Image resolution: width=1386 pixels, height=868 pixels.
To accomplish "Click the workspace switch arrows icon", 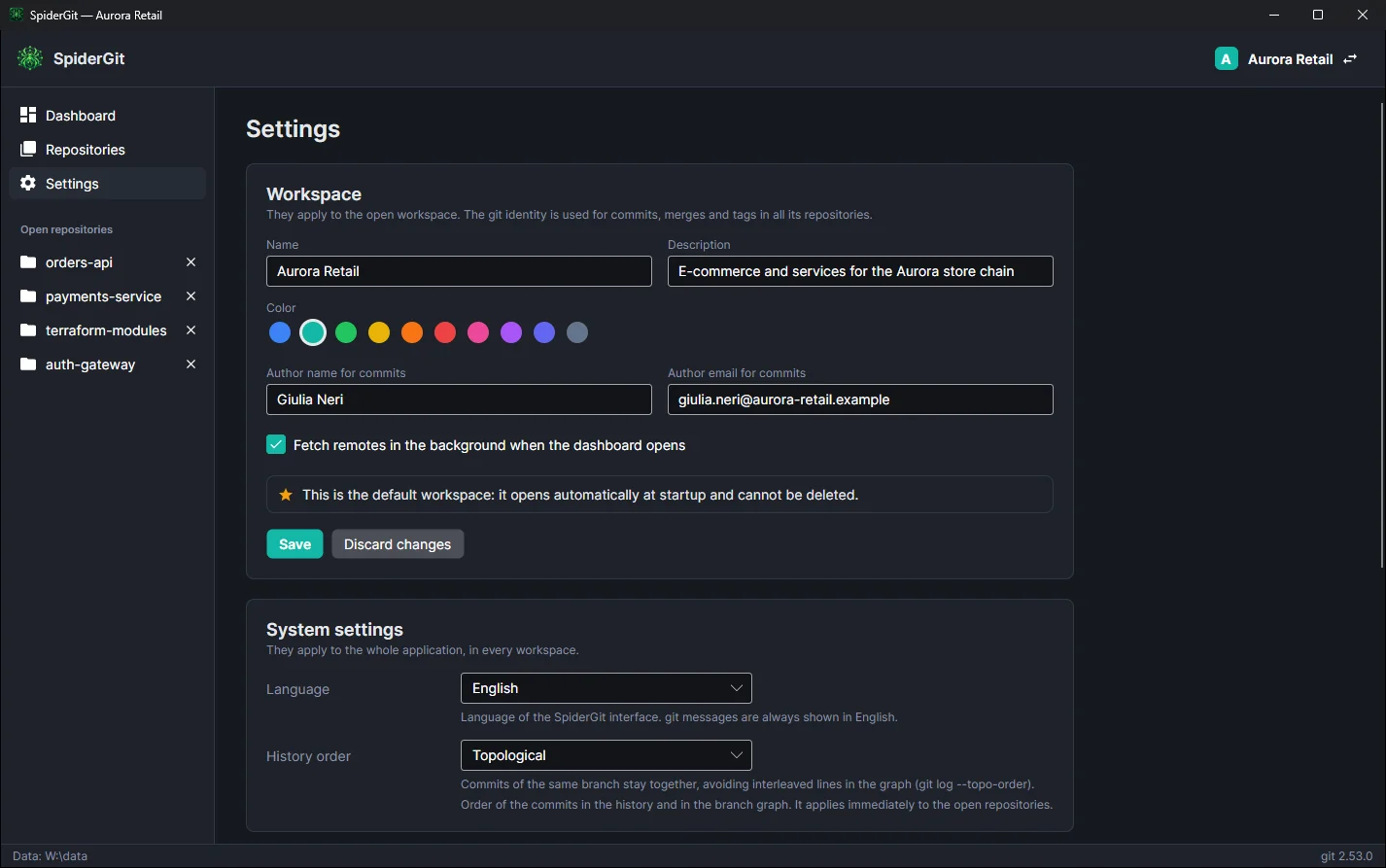I will [x=1350, y=59].
